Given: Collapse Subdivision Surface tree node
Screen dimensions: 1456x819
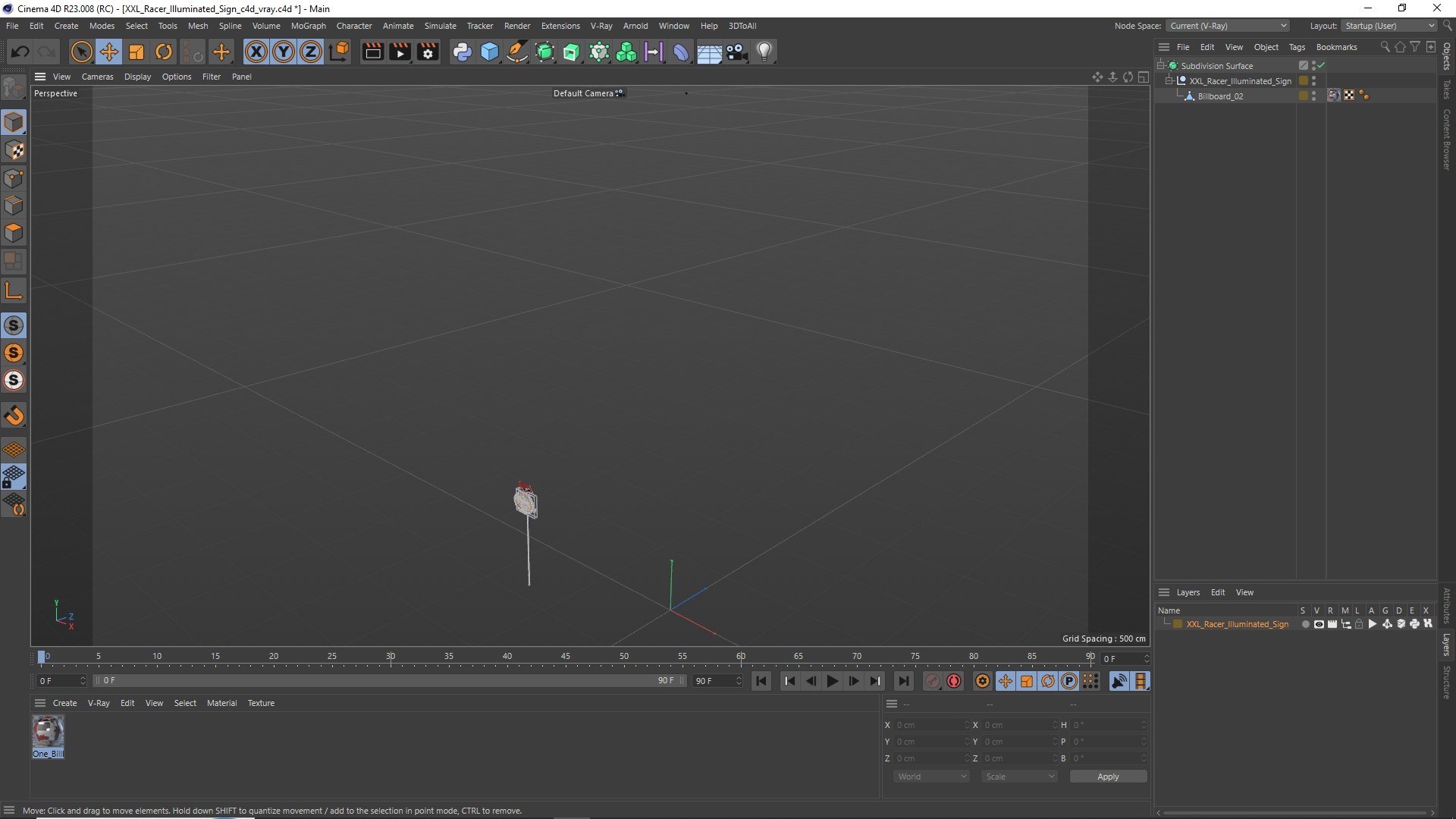Looking at the screenshot, I should pyautogui.click(x=1160, y=65).
